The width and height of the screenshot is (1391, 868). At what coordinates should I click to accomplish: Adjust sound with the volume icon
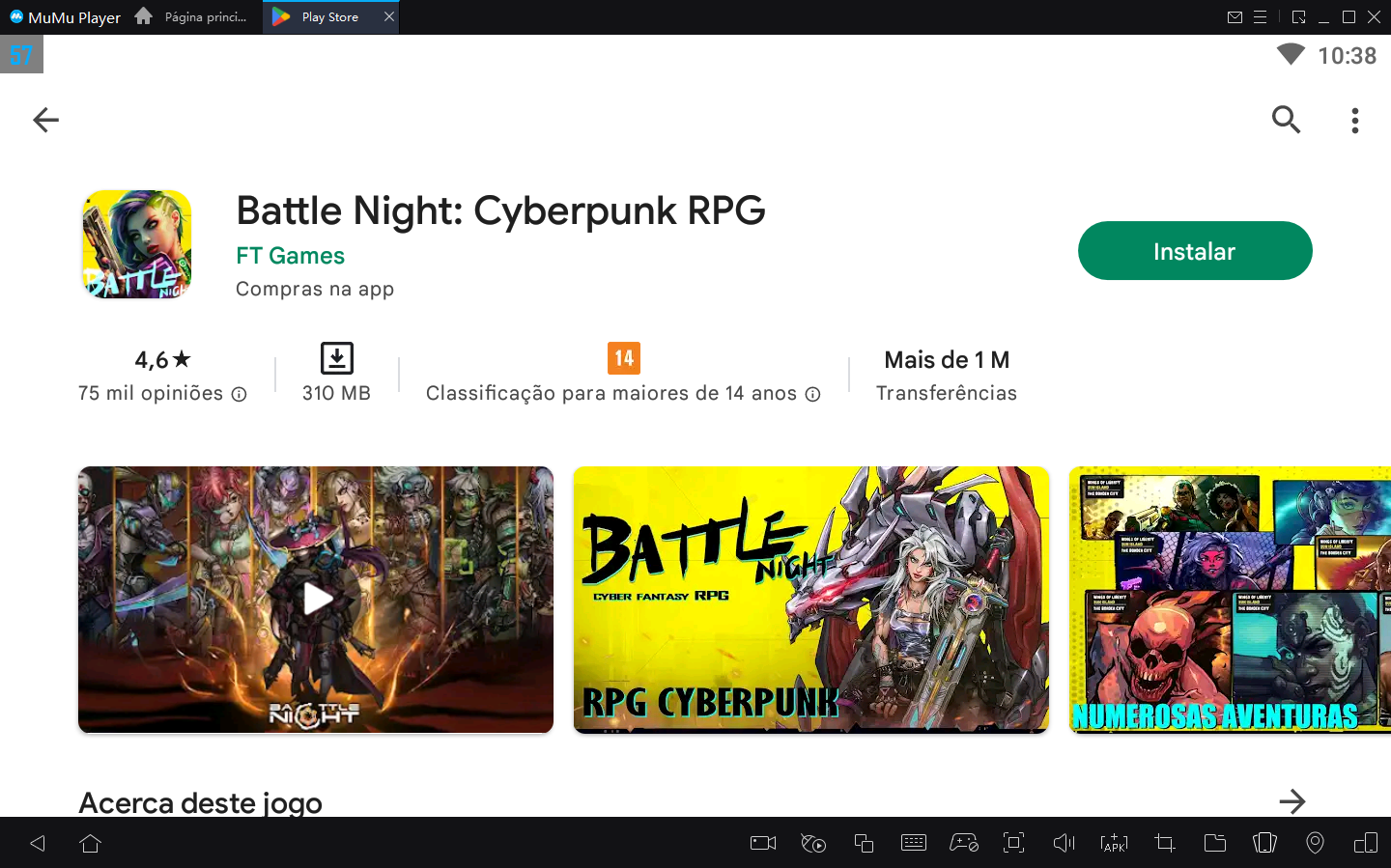pyautogui.click(x=1064, y=843)
